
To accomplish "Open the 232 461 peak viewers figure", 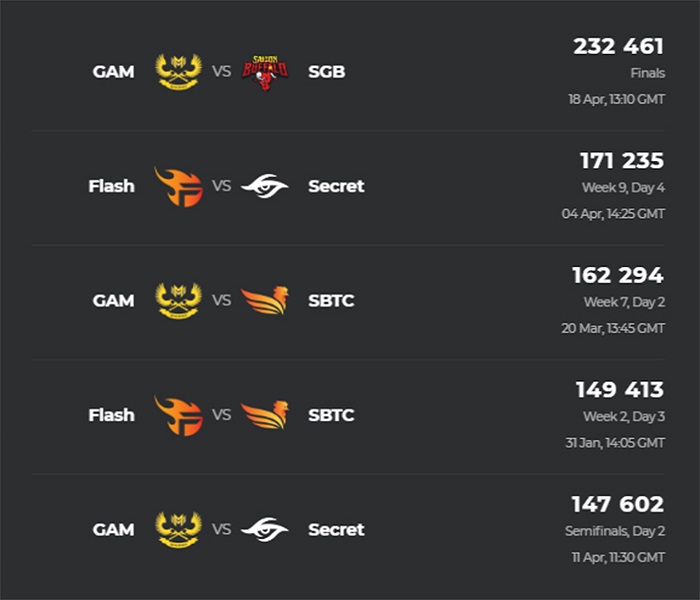I will pos(619,46).
